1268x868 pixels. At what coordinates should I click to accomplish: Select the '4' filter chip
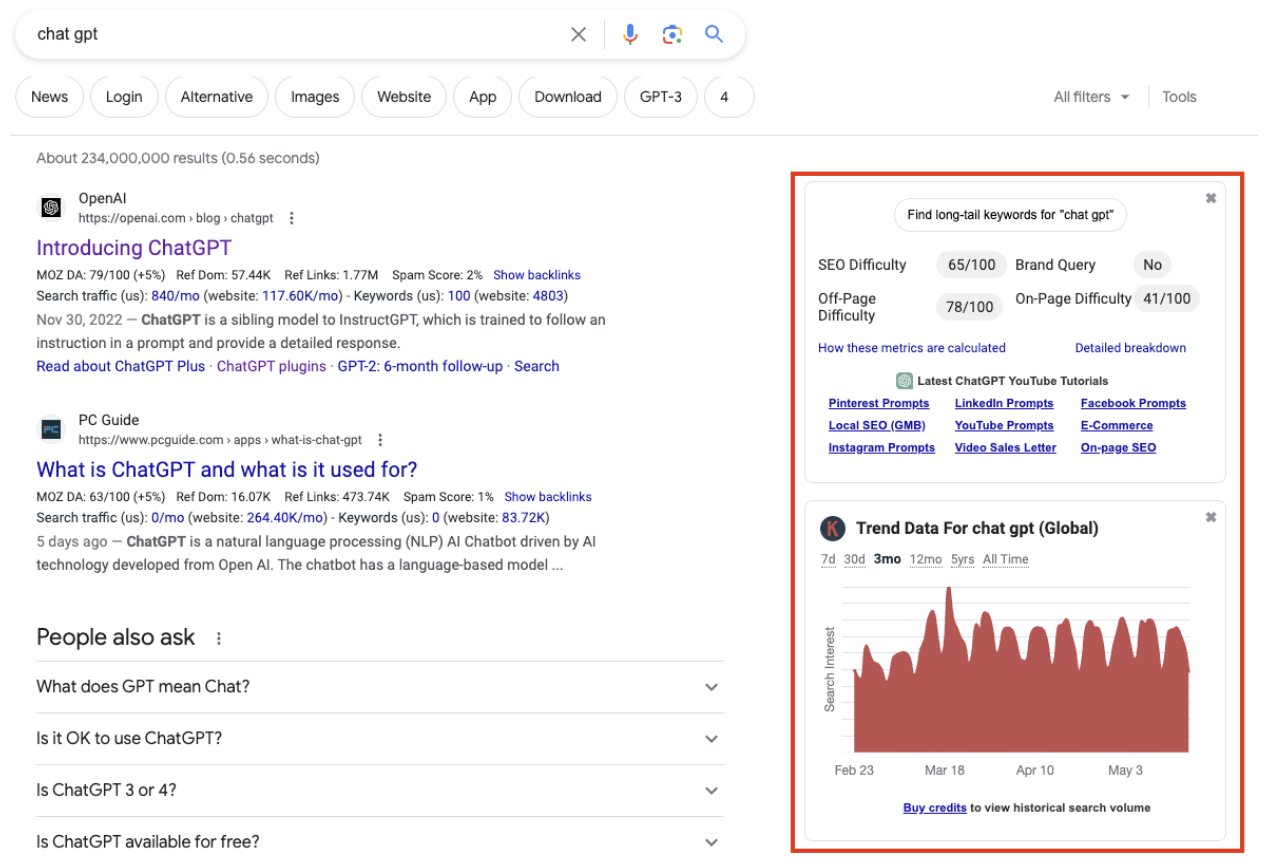click(x=729, y=97)
